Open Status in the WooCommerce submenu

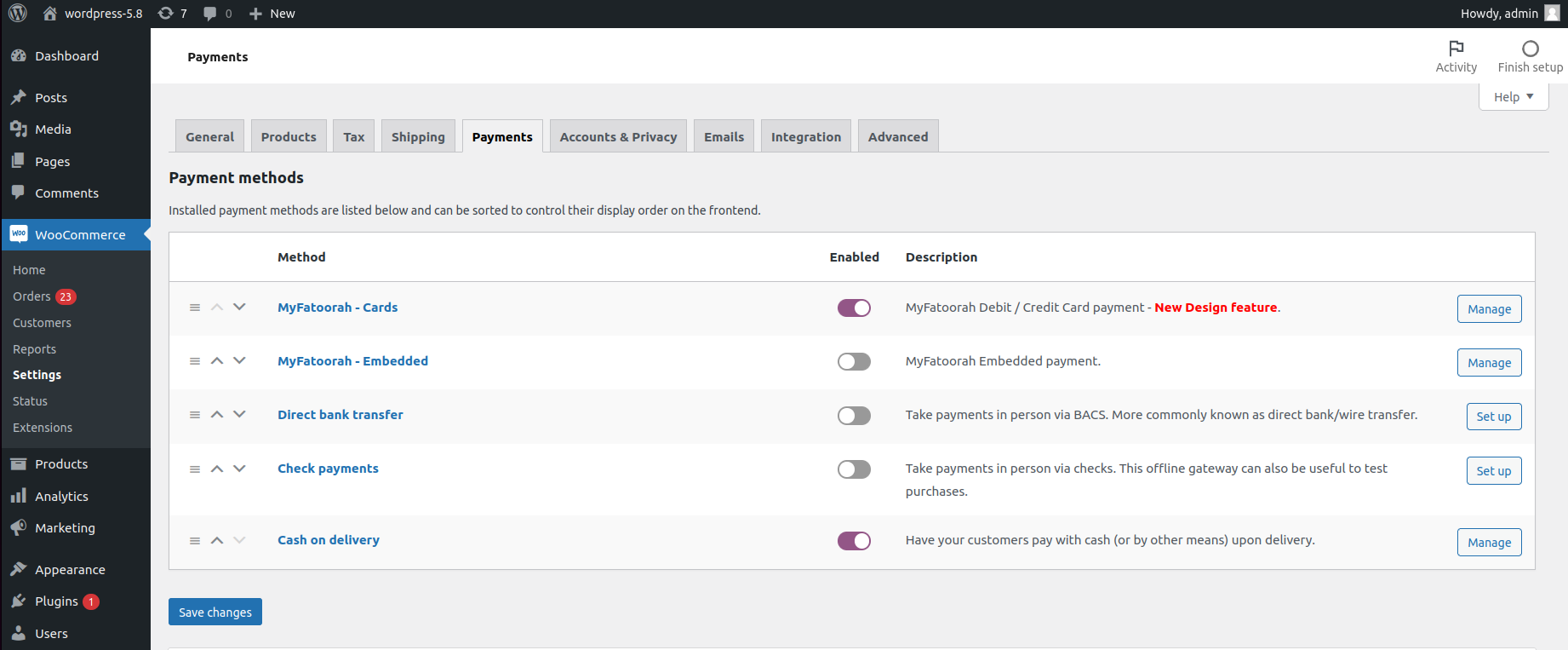pyautogui.click(x=30, y=401)
